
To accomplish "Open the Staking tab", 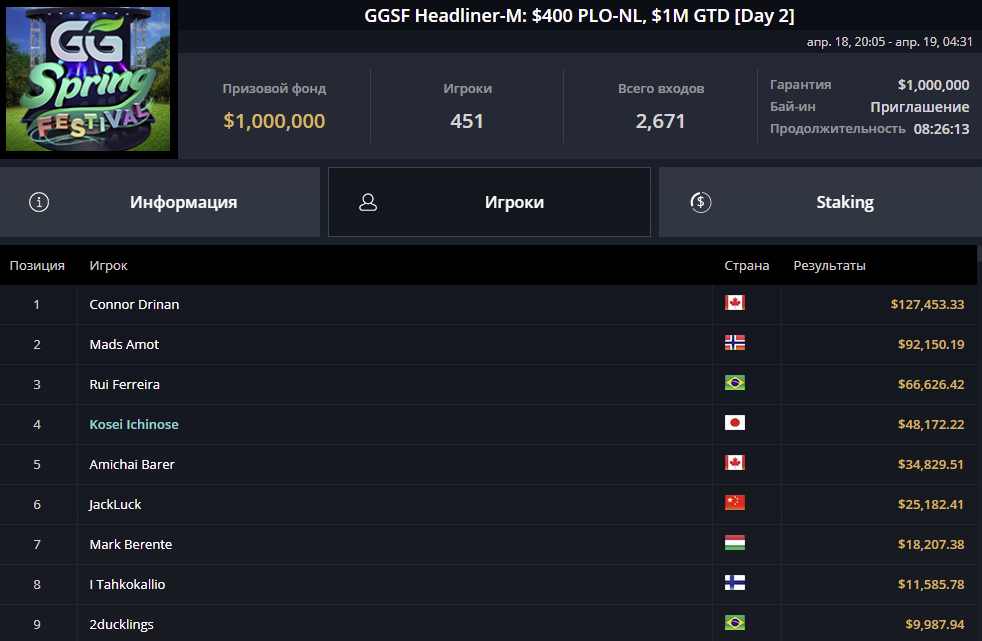I will point(820,202).
